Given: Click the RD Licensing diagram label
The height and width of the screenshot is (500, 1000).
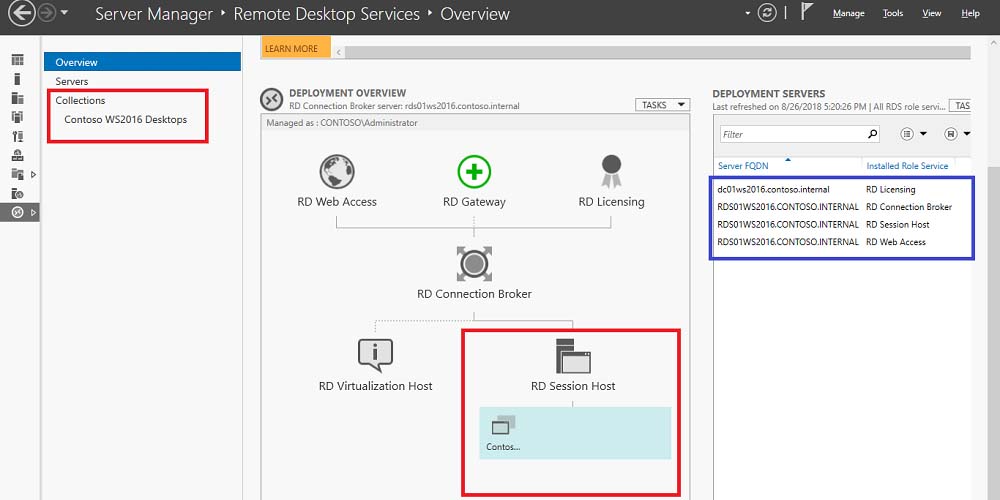Looking at the screenshot, I should pyautogui.click(x=611, y=202).
